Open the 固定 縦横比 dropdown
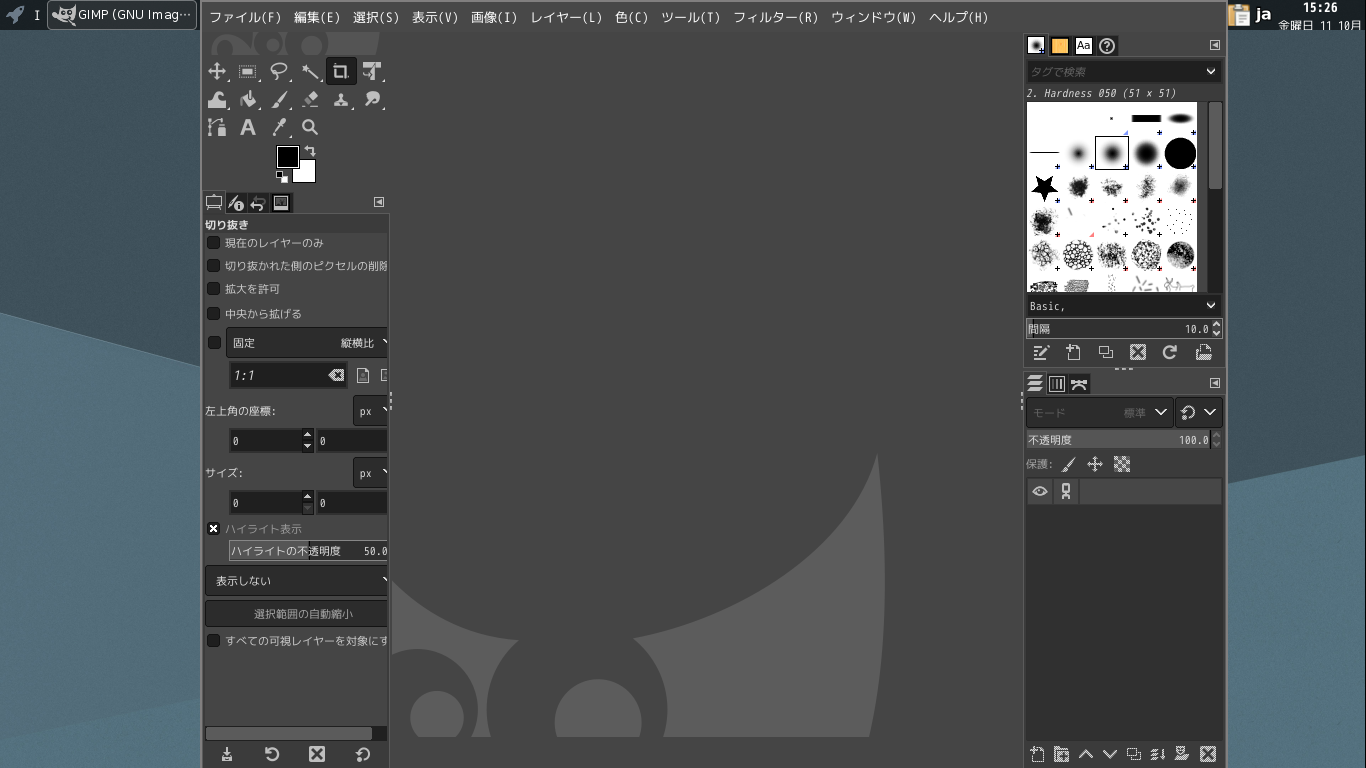 click(x=308, y=343)
